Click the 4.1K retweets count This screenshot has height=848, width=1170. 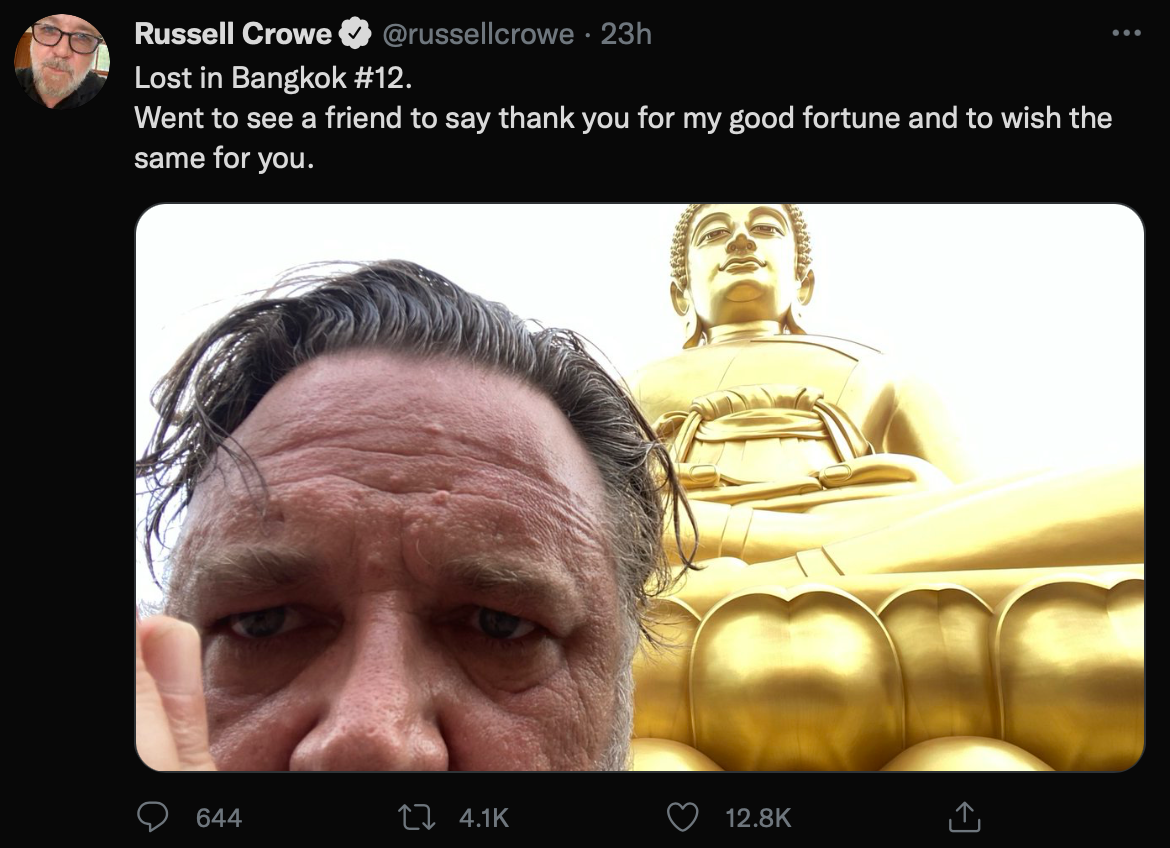(484, 818)
